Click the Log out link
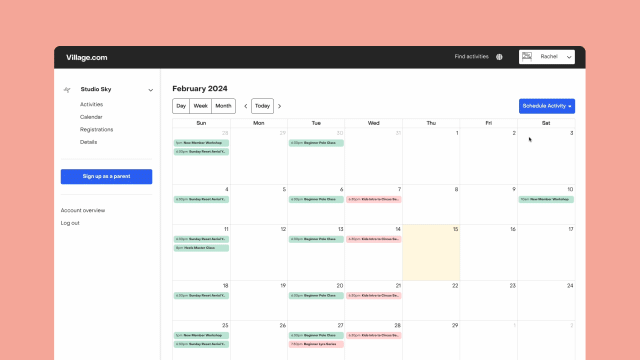Screen dimensions: 640x360 point(70,223)
